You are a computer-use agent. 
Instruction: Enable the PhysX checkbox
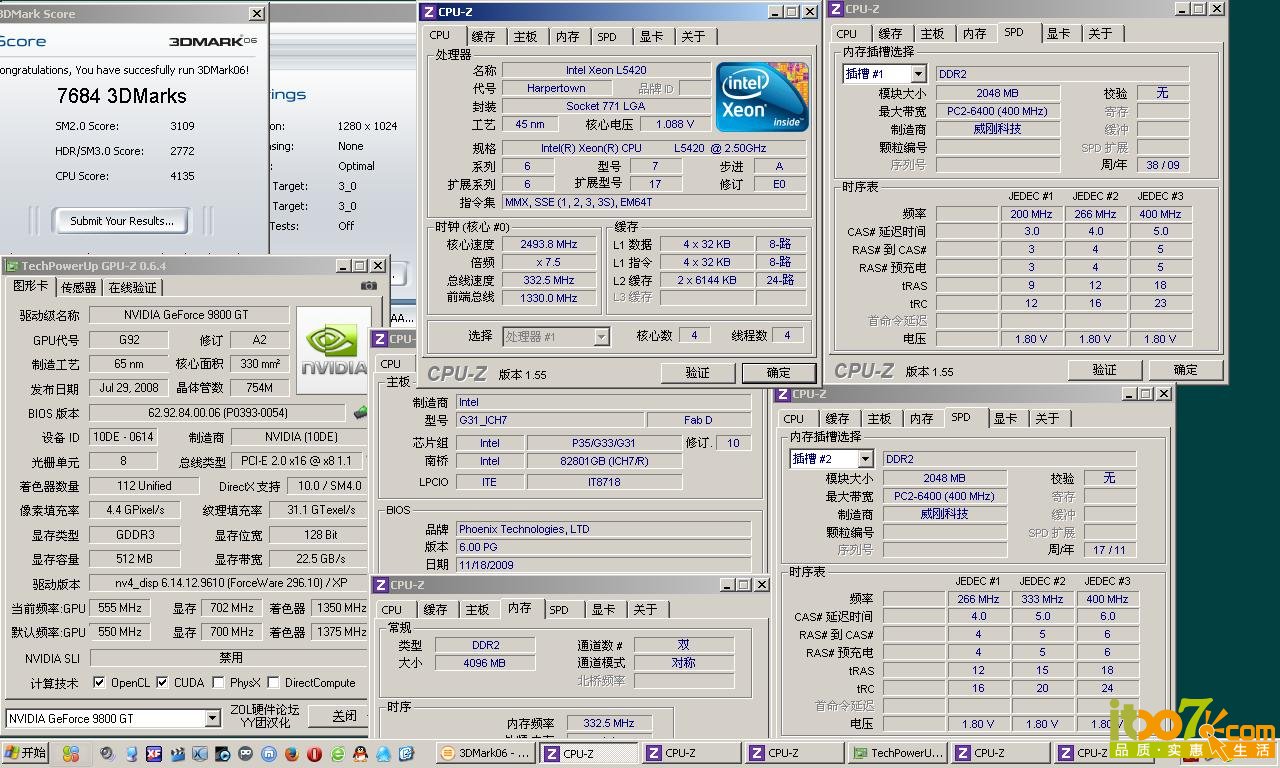tap(219, 683)
